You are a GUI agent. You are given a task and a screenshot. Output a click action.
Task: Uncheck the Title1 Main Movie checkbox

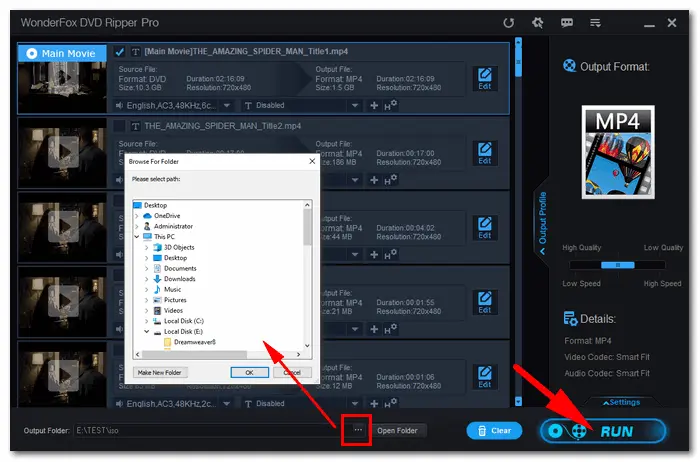(x=119, y=52)
